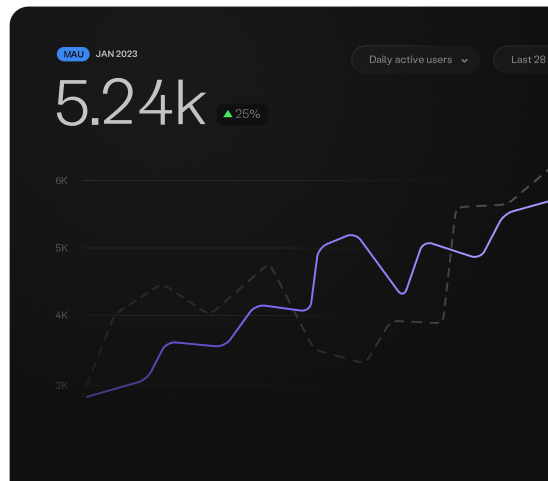Click the start of the purple line

[x=87, y=397]
